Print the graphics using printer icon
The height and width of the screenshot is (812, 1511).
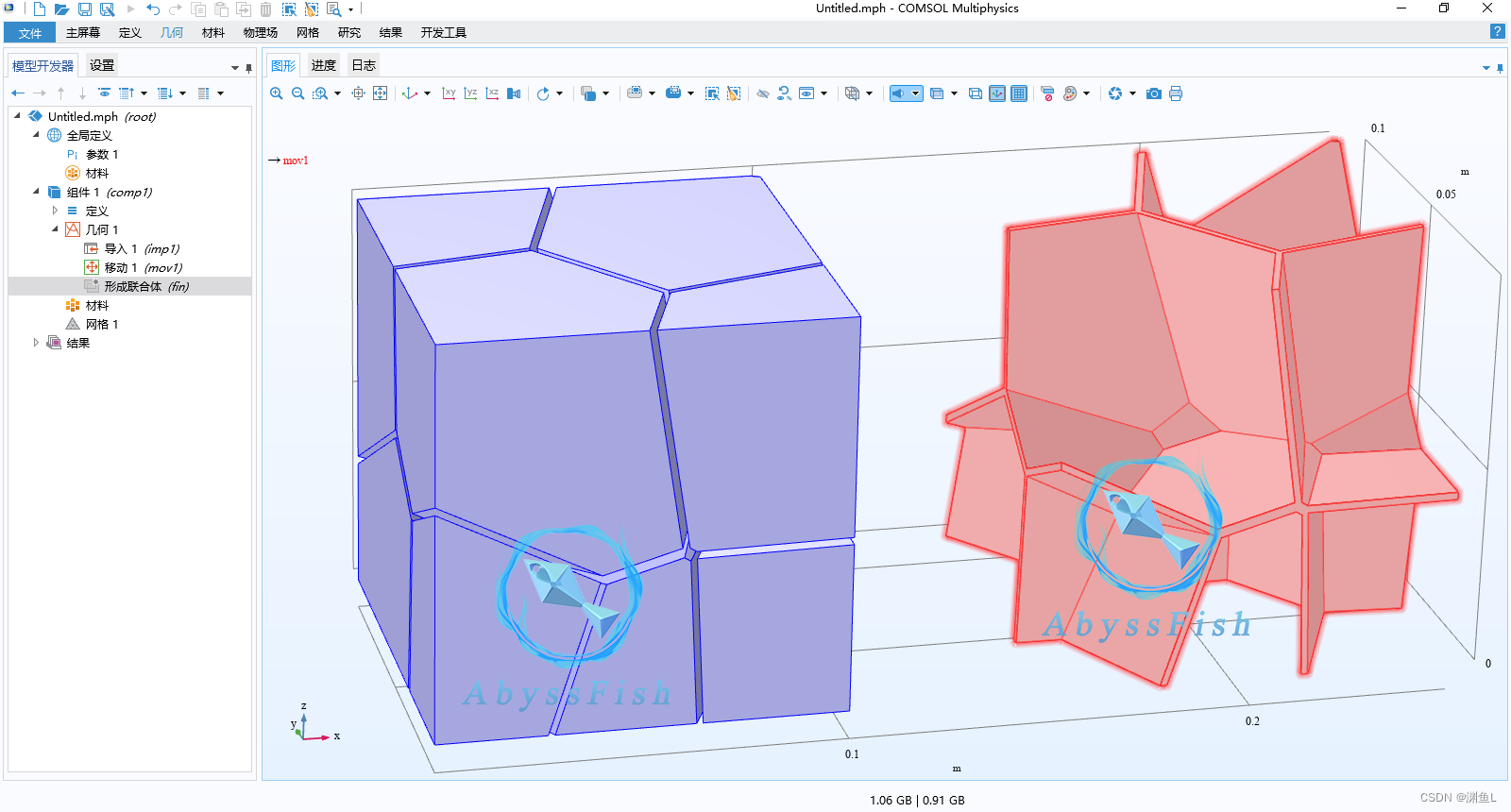[x=1176, y=93]
